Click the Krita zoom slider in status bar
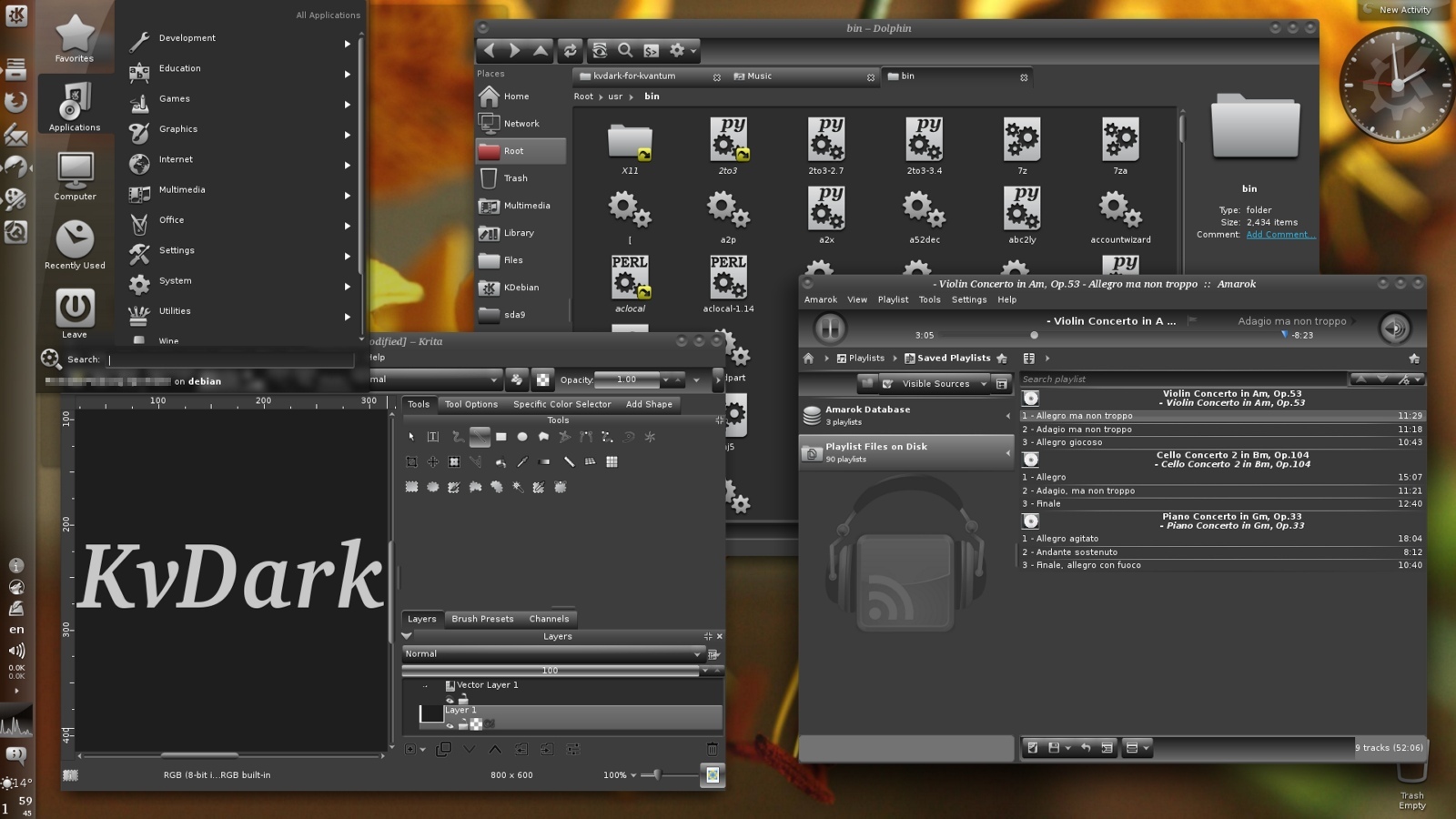1456x819 pixels. (x=669, y=775)
